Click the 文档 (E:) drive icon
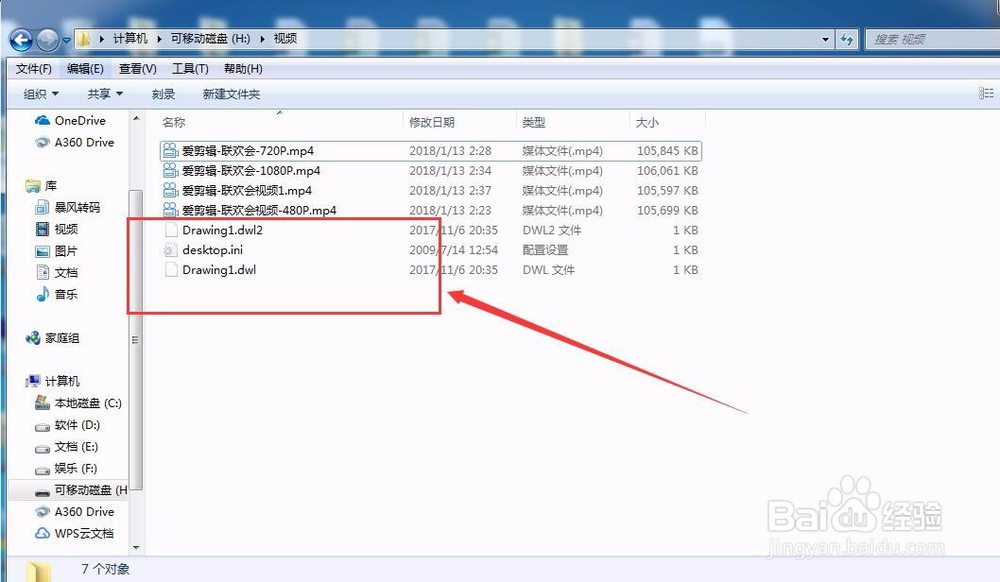1000x582 pixels. (x=42, y=448)
